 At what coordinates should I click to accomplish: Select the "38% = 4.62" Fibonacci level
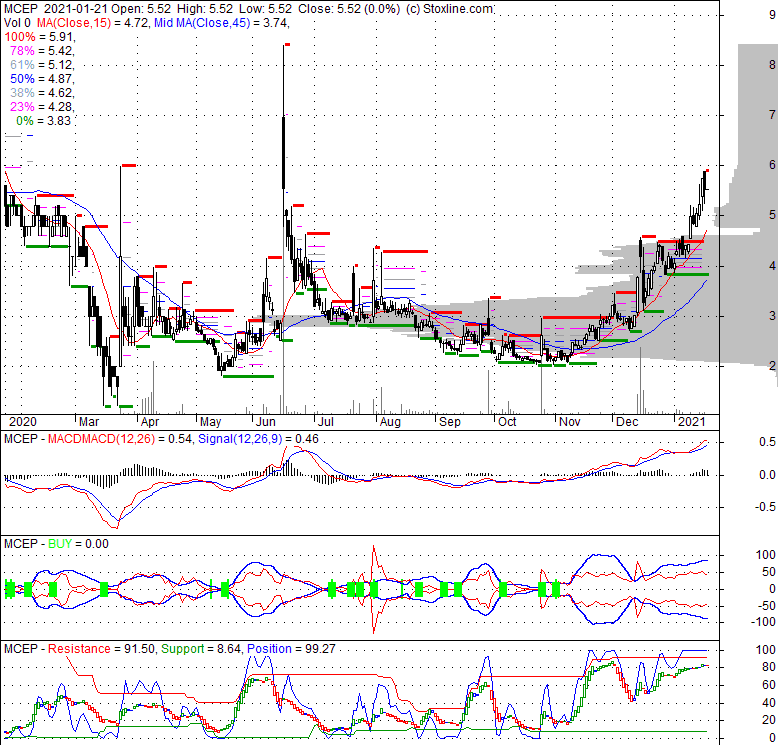42,93
